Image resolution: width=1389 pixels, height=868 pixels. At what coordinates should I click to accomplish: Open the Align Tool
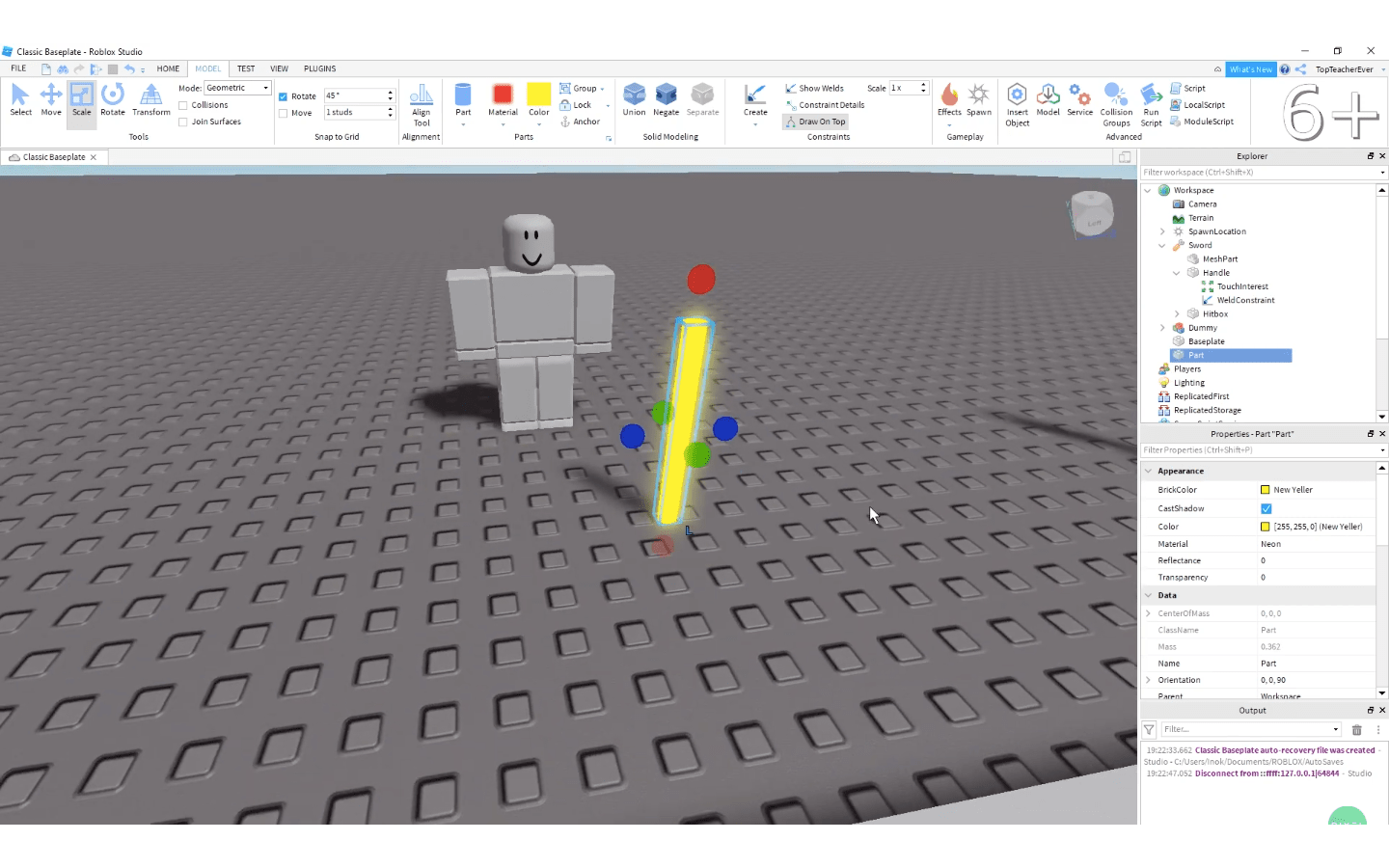pos(422,104)
